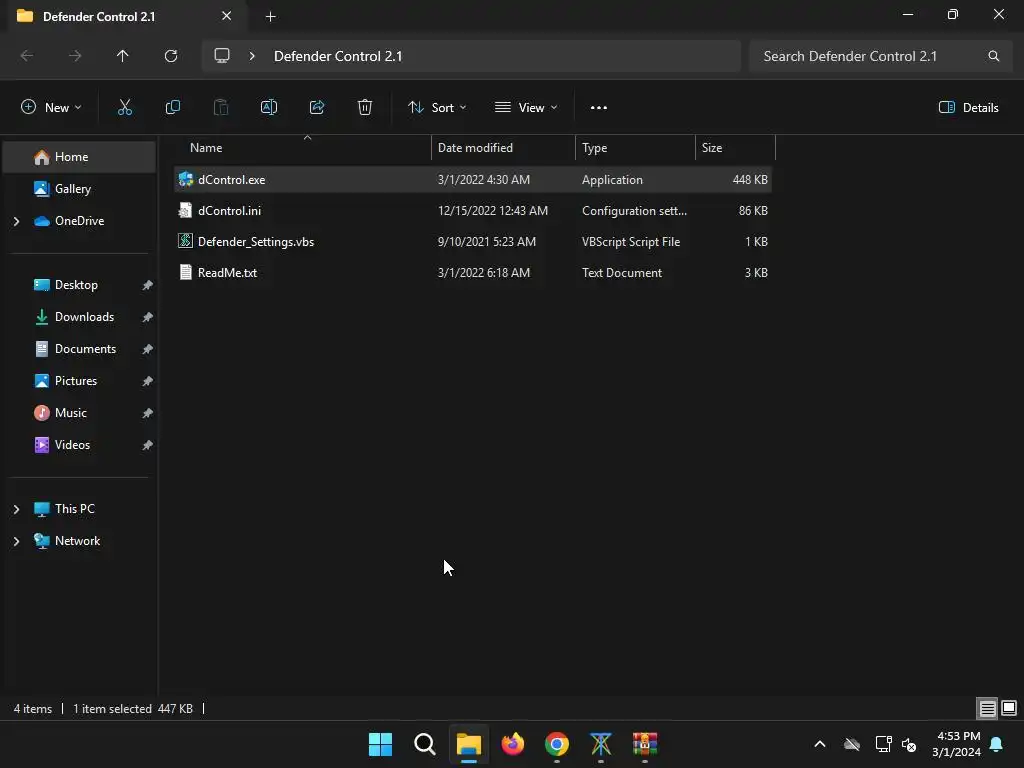
Task: Select the dControl.ini file
Action: click(473, 210)
